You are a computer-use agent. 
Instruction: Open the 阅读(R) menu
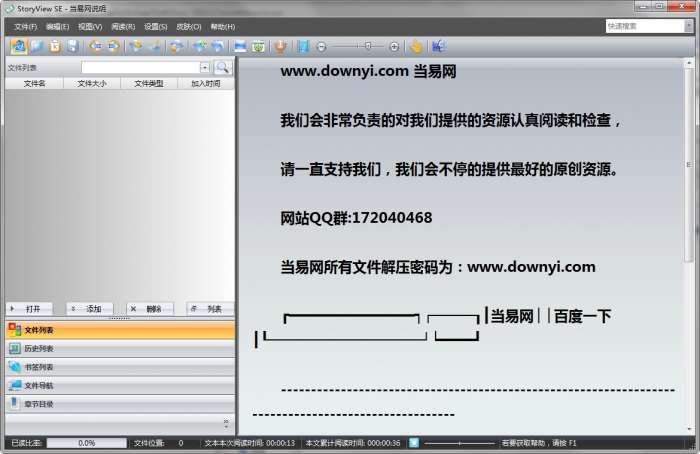tap(123, 27)
